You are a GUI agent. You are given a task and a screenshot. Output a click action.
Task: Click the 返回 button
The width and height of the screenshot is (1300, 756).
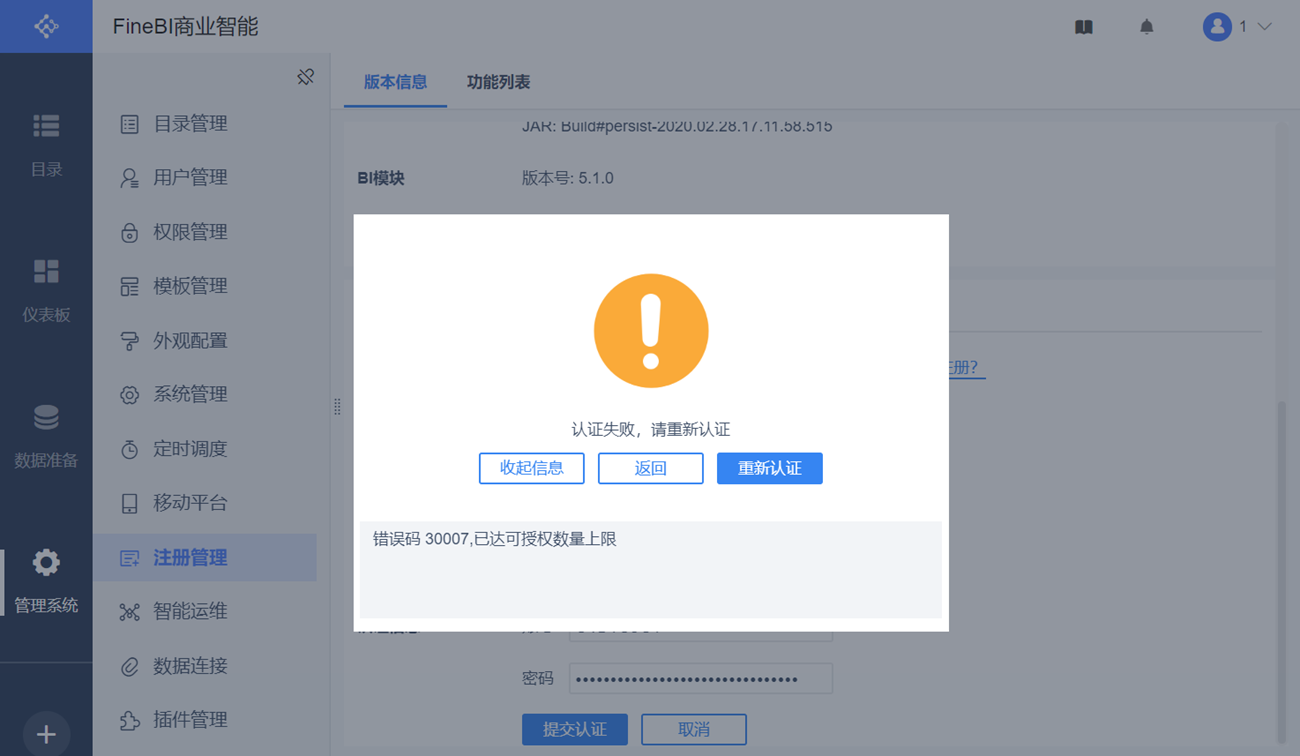(x=651, y=468)
